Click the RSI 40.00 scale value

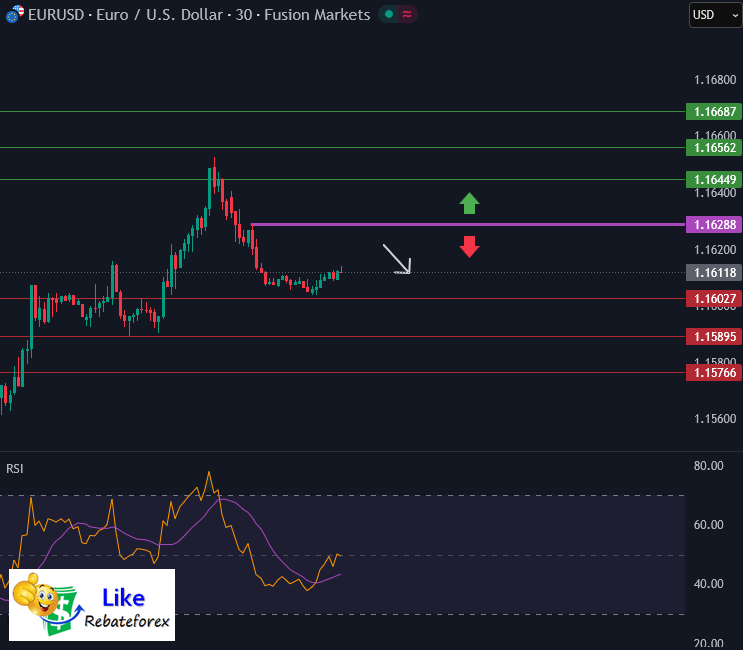pos(708,584)
